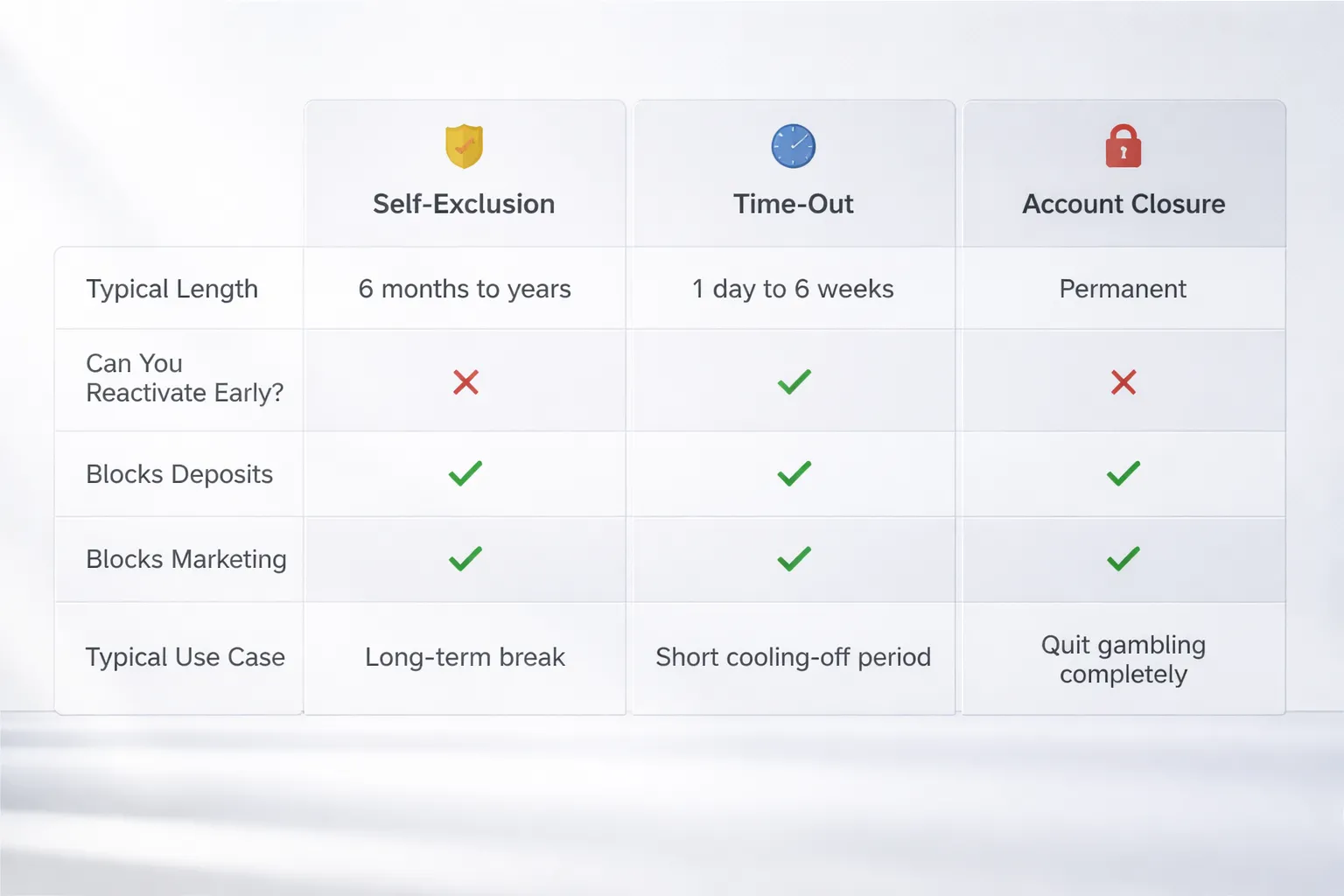Click the red X for Self-Exclusion reactivate early
1344x896 pixels.
(x=465, y=381)
